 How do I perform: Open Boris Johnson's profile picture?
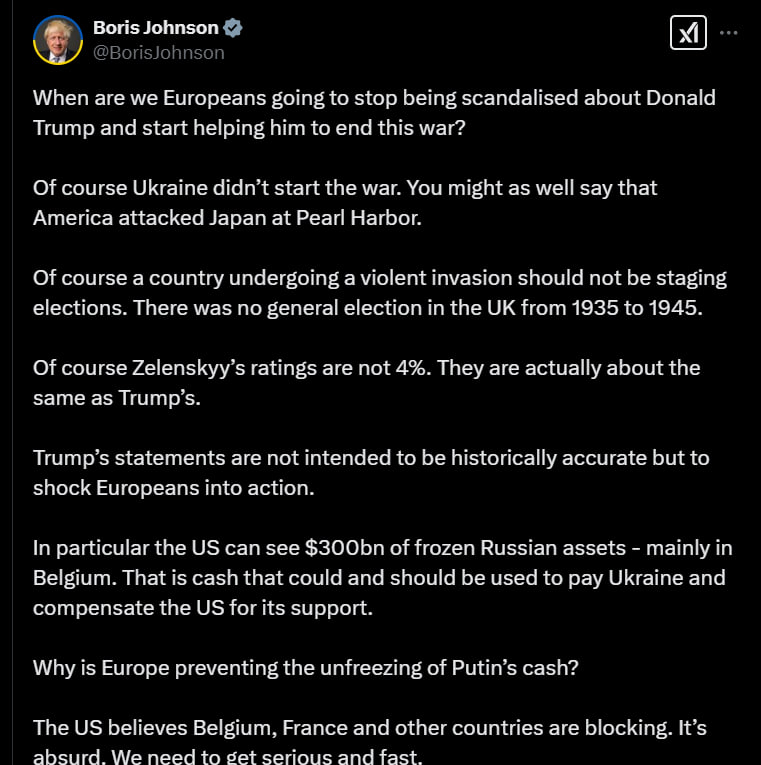pyautogui.click(x=58, y=40)
